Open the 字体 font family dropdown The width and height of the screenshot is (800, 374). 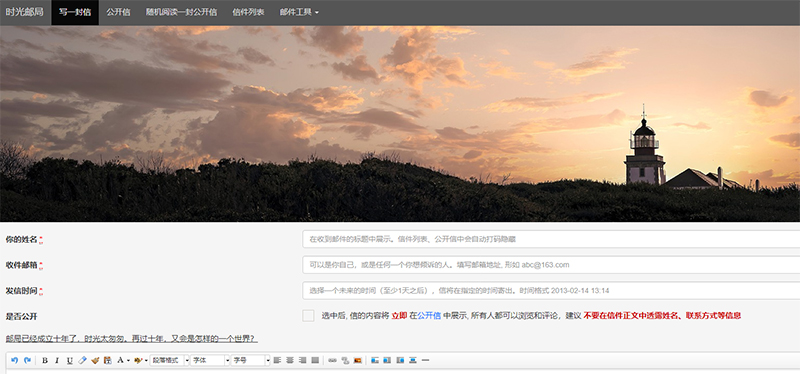click(x=210, y=360)
